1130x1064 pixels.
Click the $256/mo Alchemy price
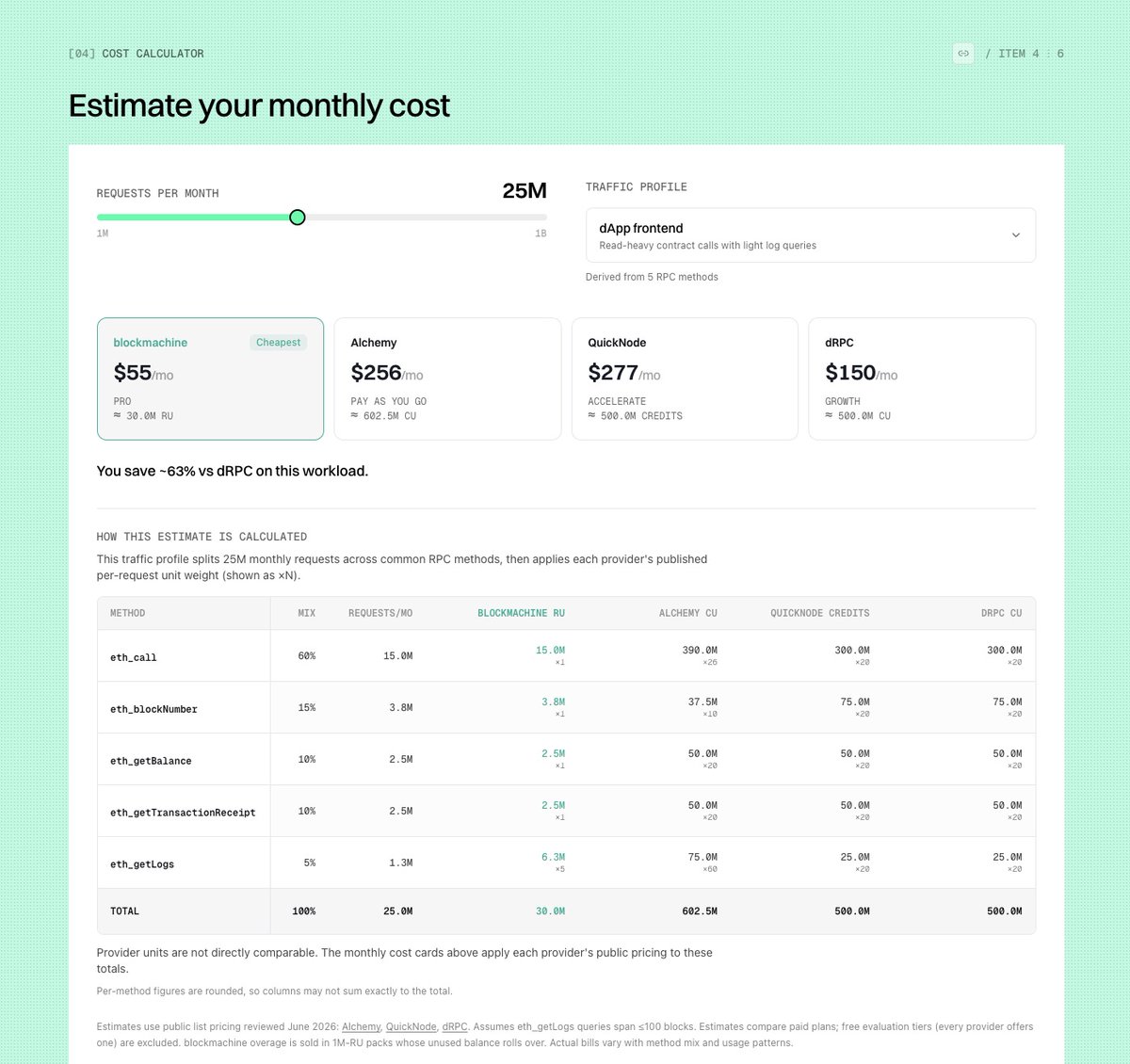(387, 373)
